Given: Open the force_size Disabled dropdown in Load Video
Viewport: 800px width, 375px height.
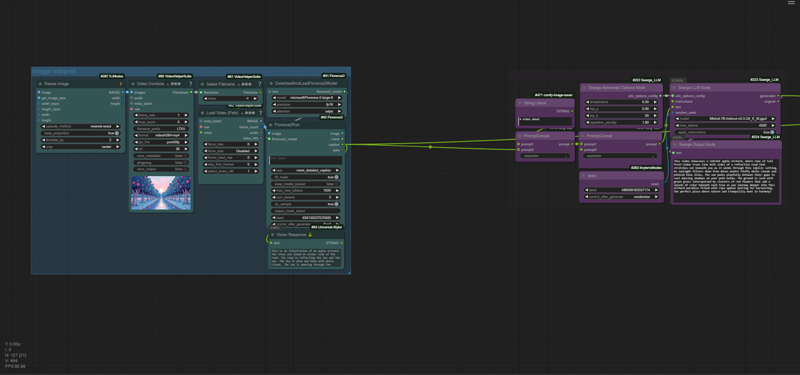Looking at the screenshot, I should click(232, 151).
